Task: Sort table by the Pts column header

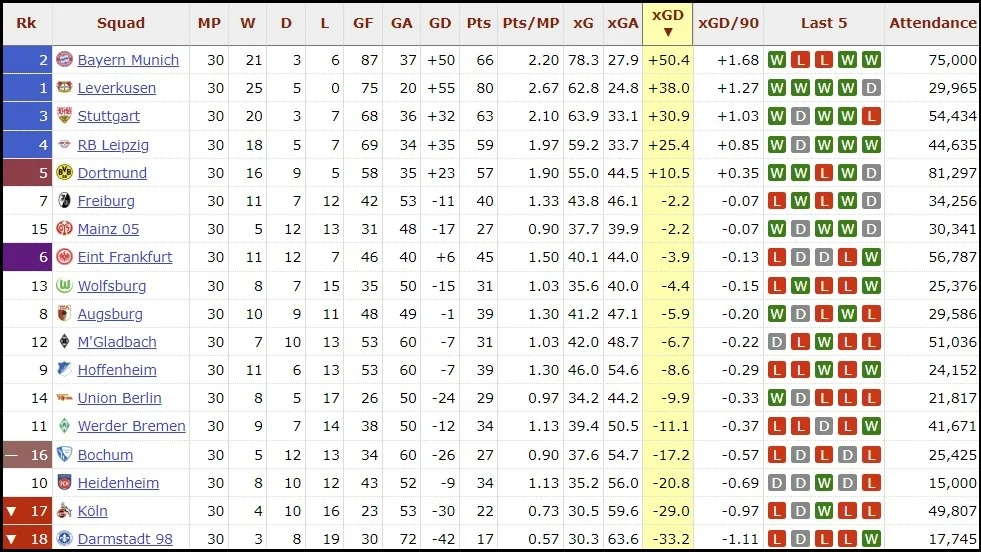Action: coord(478,23)
